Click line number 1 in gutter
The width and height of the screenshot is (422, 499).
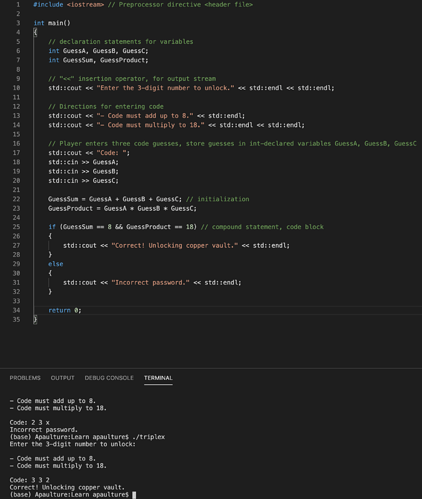(18, 5)
